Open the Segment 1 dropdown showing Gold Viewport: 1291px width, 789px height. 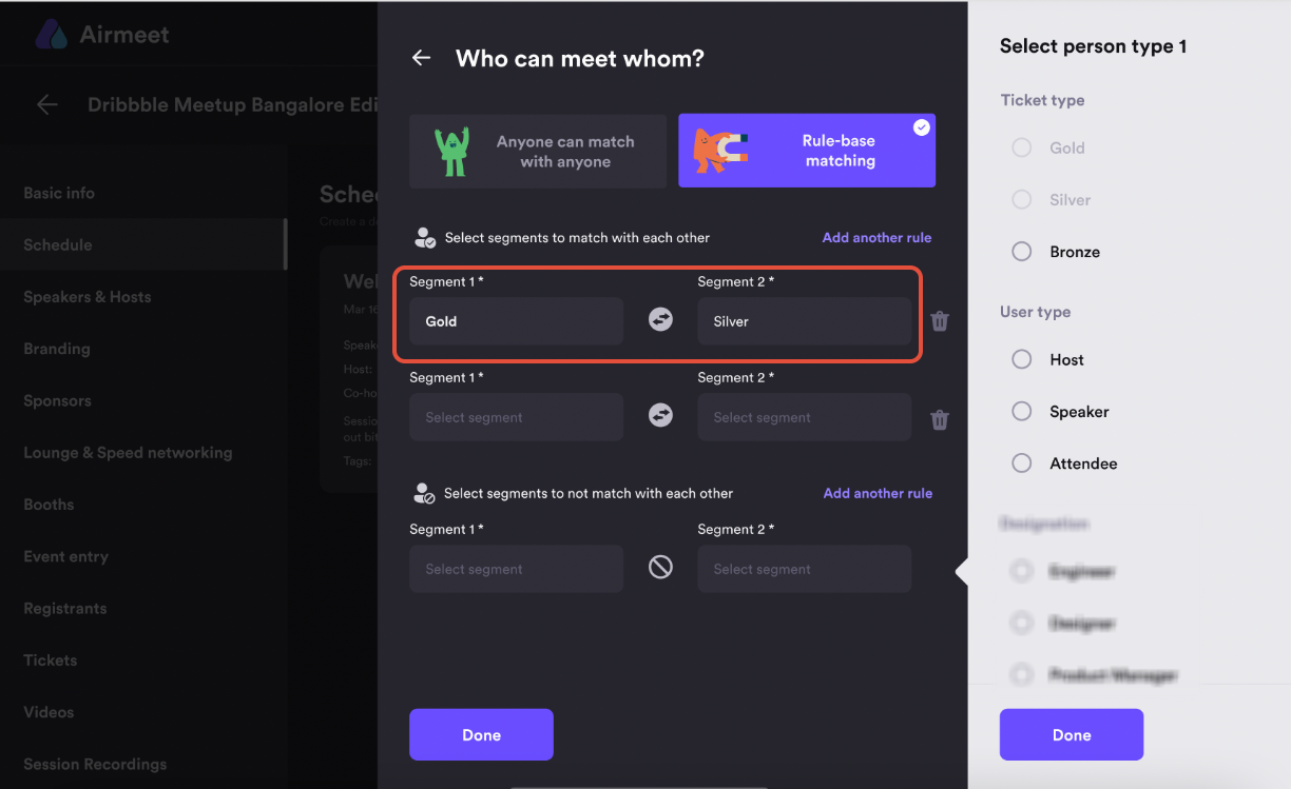tap(516, 321)
